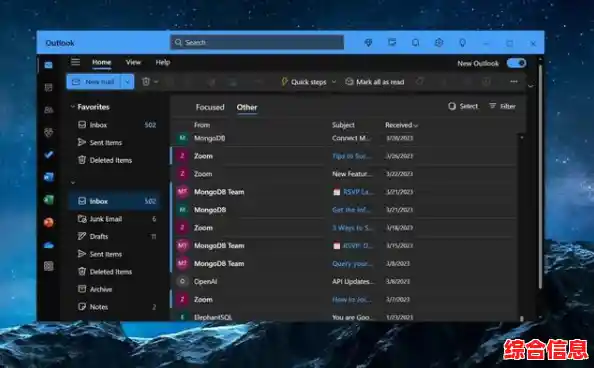Image resolution: width=594 pixels, height=368 pixels.
Task: Click the OpenAI sender avatar
Action: coord(183,281)
